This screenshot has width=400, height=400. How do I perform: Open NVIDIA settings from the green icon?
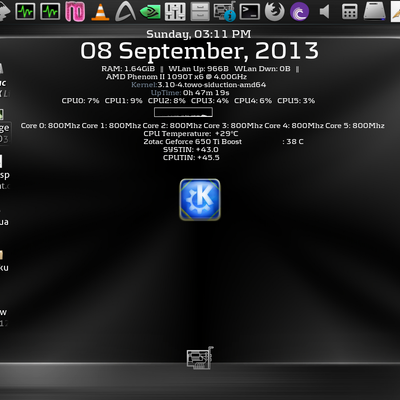click(x=150, y=12)
